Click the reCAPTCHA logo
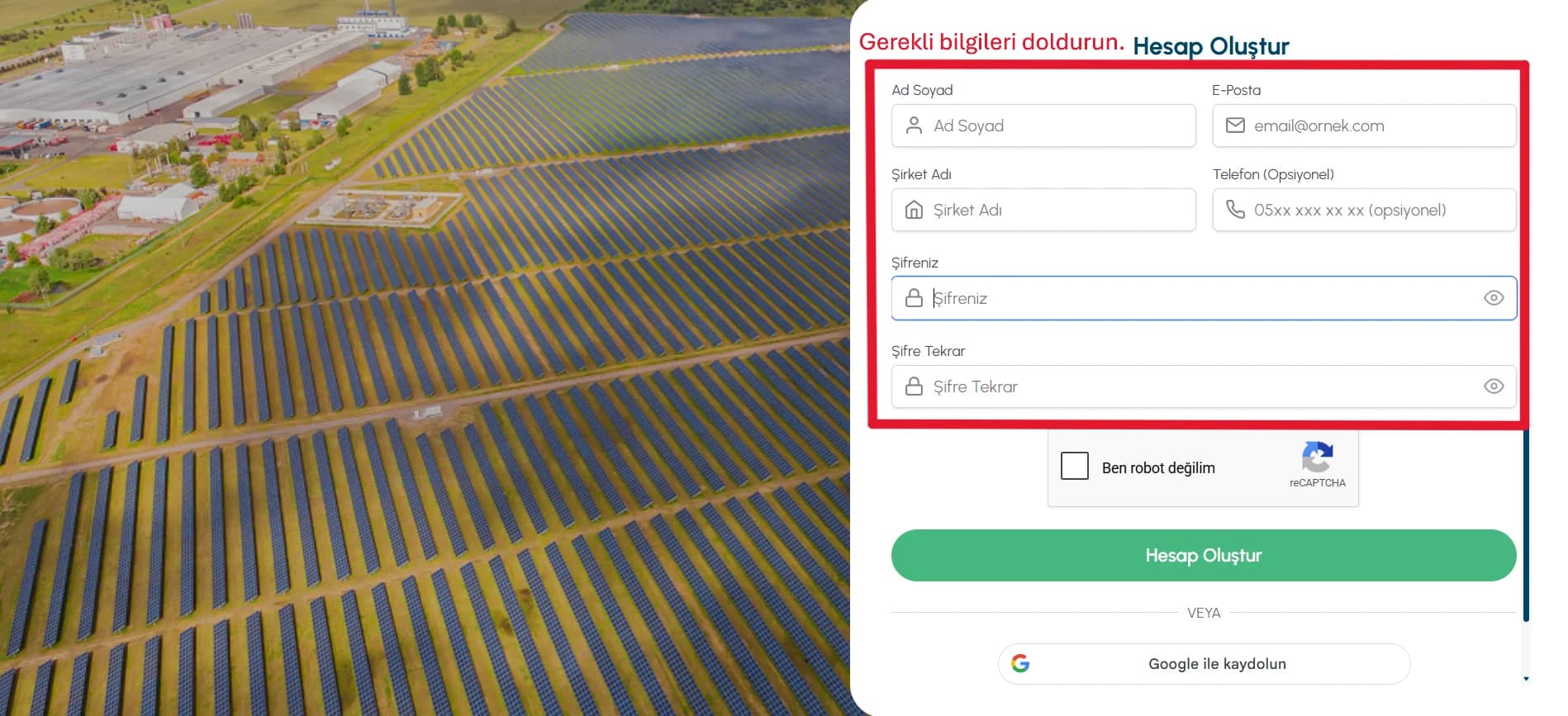 (1317, 457)
